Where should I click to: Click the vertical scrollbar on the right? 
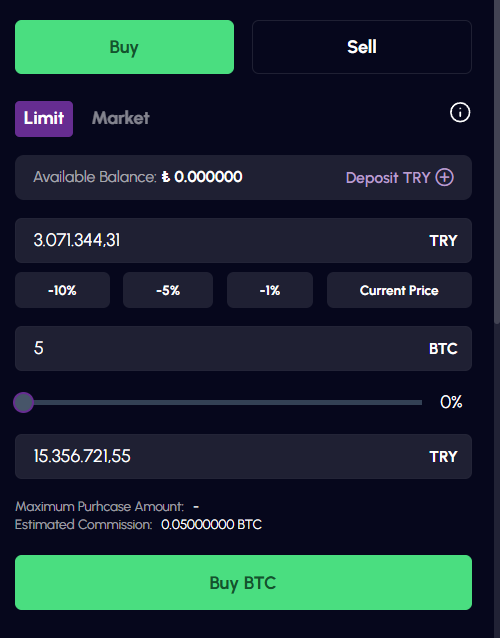(497, 163)
